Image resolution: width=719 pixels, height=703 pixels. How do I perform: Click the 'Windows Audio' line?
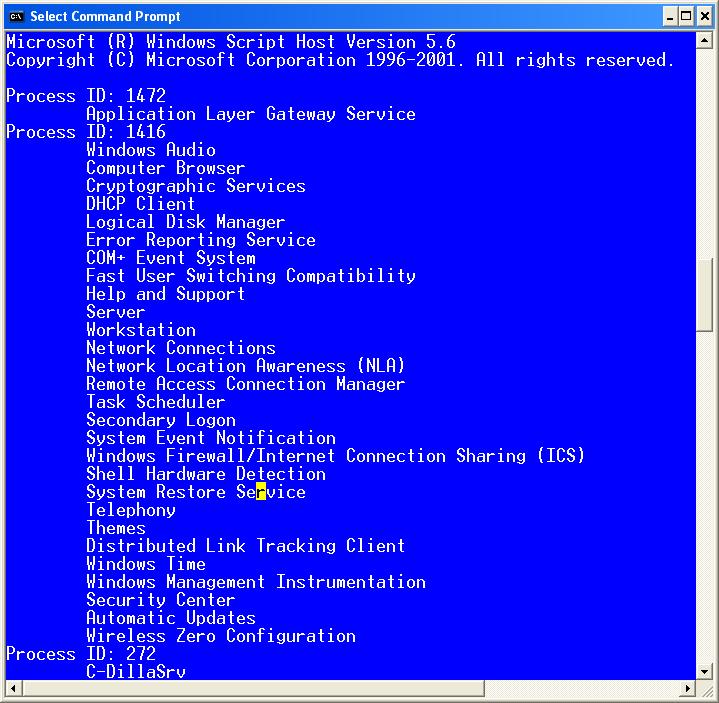[151, 150]
